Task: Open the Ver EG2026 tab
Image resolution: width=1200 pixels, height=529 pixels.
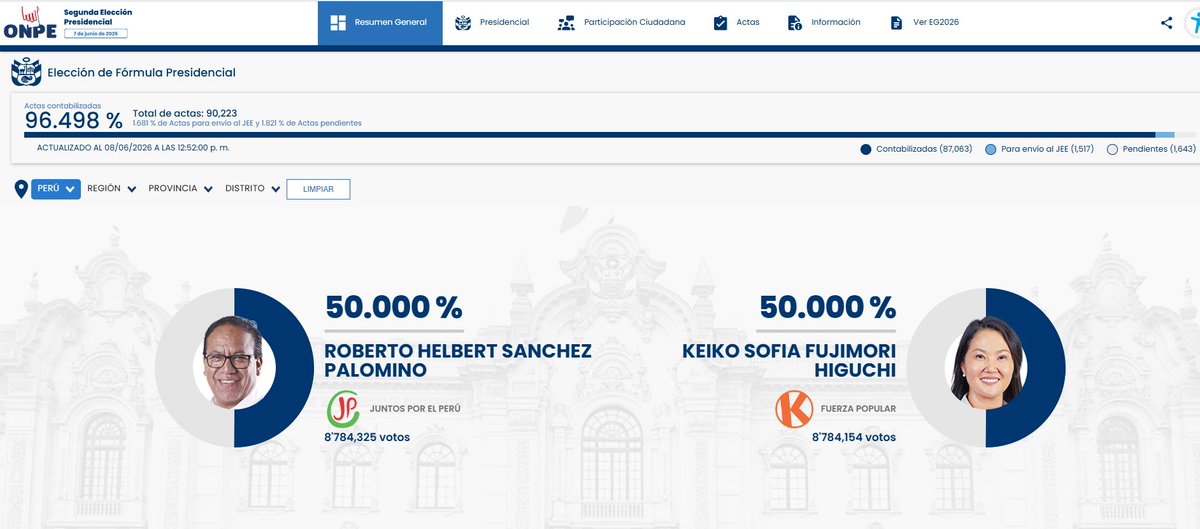Action: pos(924,22)
